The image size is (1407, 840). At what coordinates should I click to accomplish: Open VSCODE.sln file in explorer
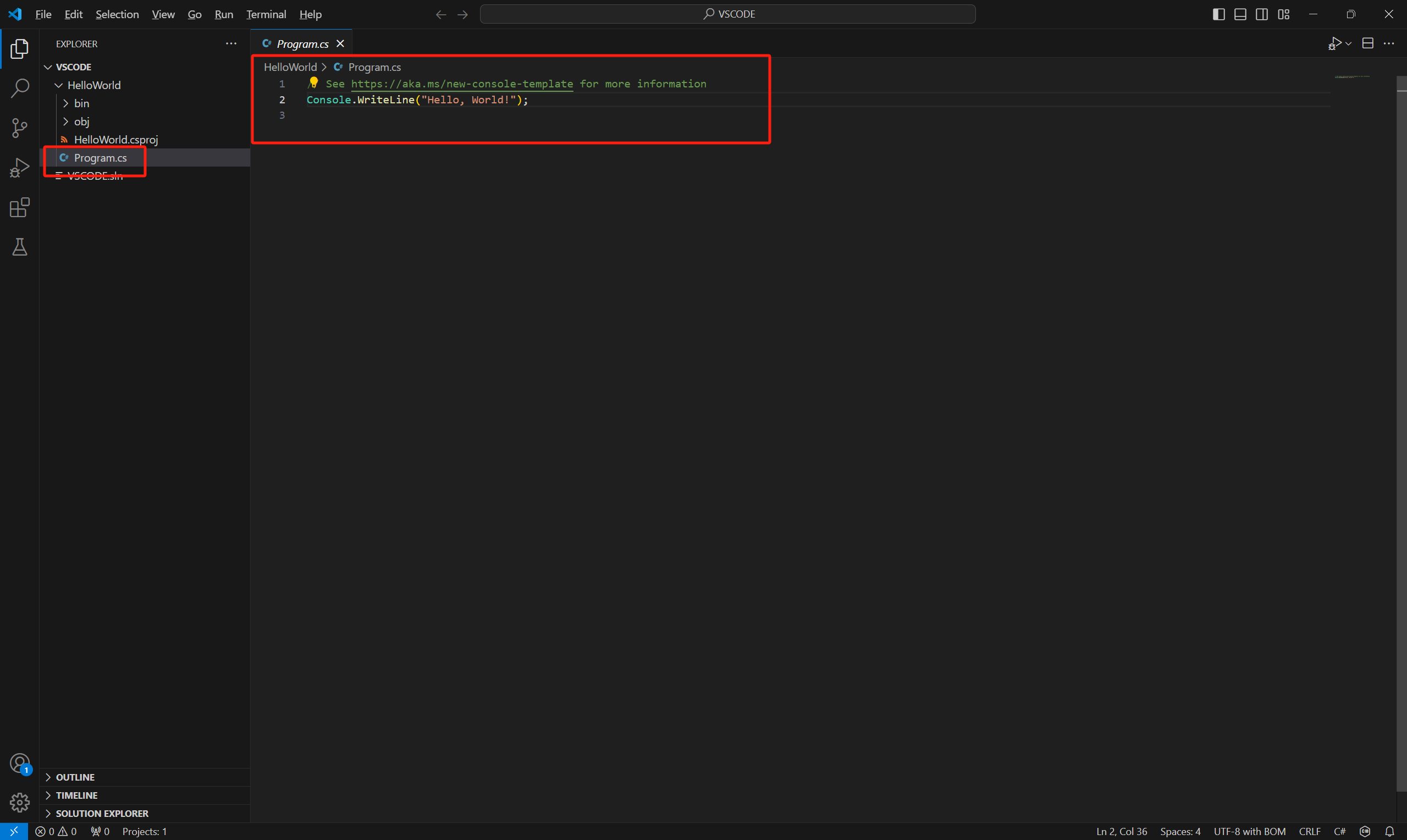point(145,175)
